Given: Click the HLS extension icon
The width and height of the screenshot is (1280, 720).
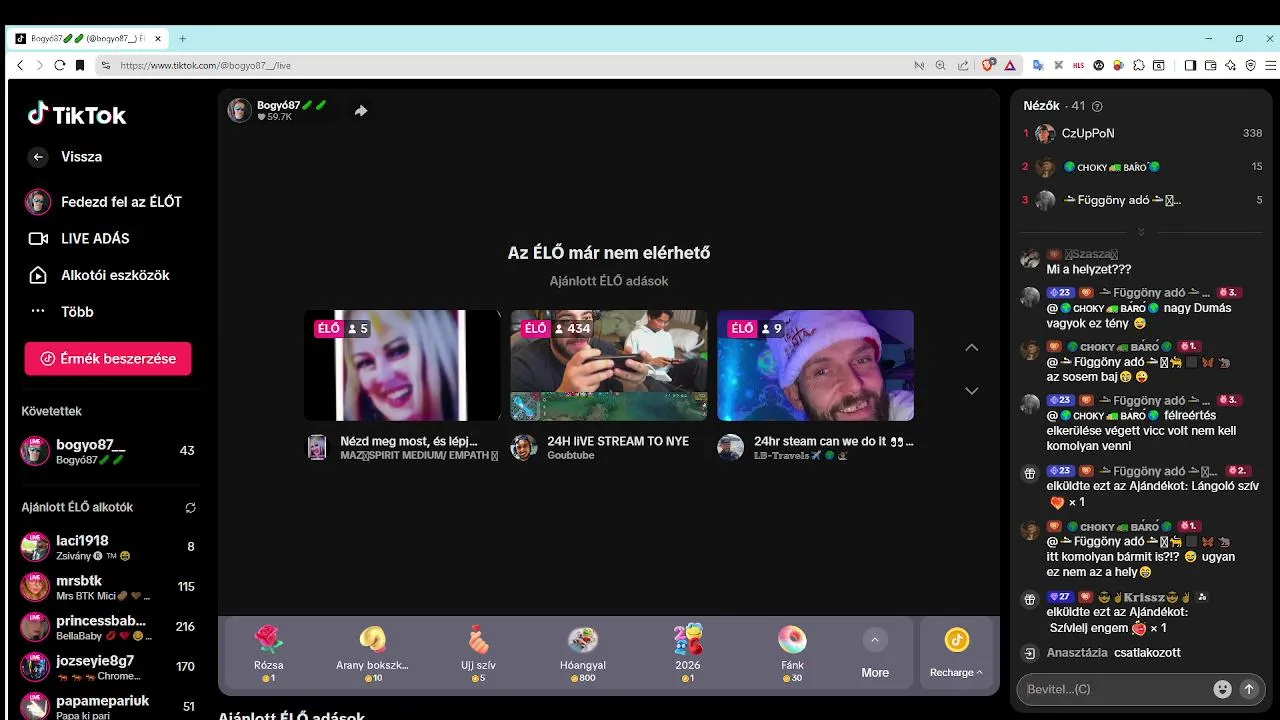Looking at the screenshot, I should pyautogui.click(x=1078, y=65).
